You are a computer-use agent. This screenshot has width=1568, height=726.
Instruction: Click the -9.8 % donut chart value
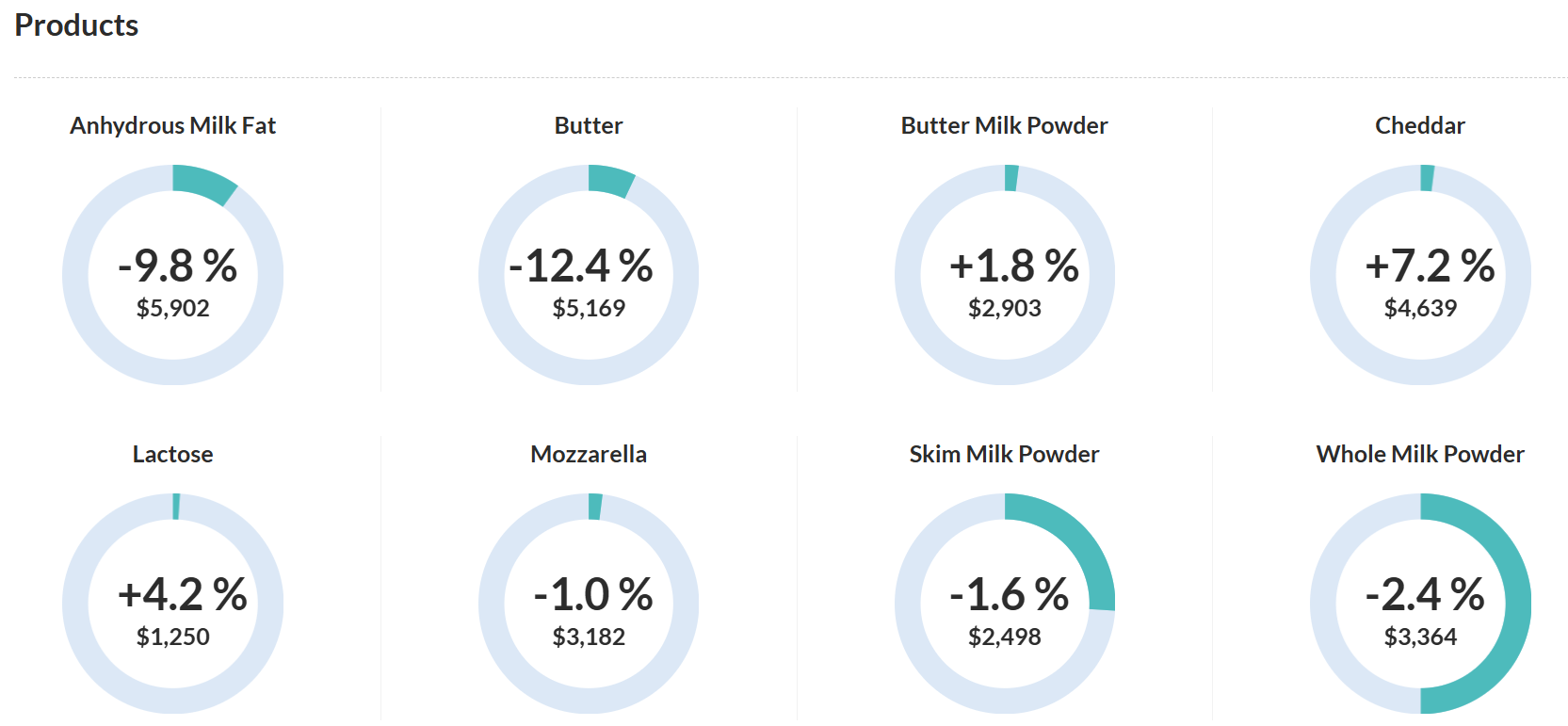pyautogui.click(x=177, y=266)
